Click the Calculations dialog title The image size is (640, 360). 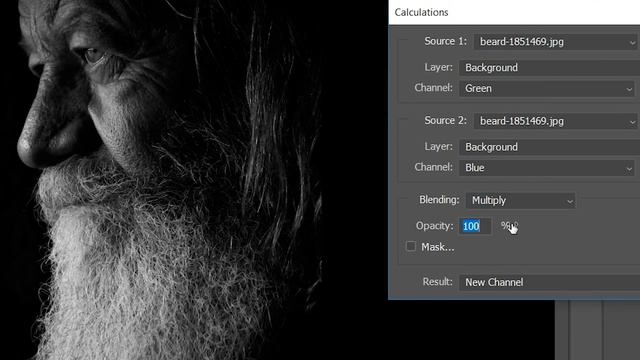tap(421, 12)
